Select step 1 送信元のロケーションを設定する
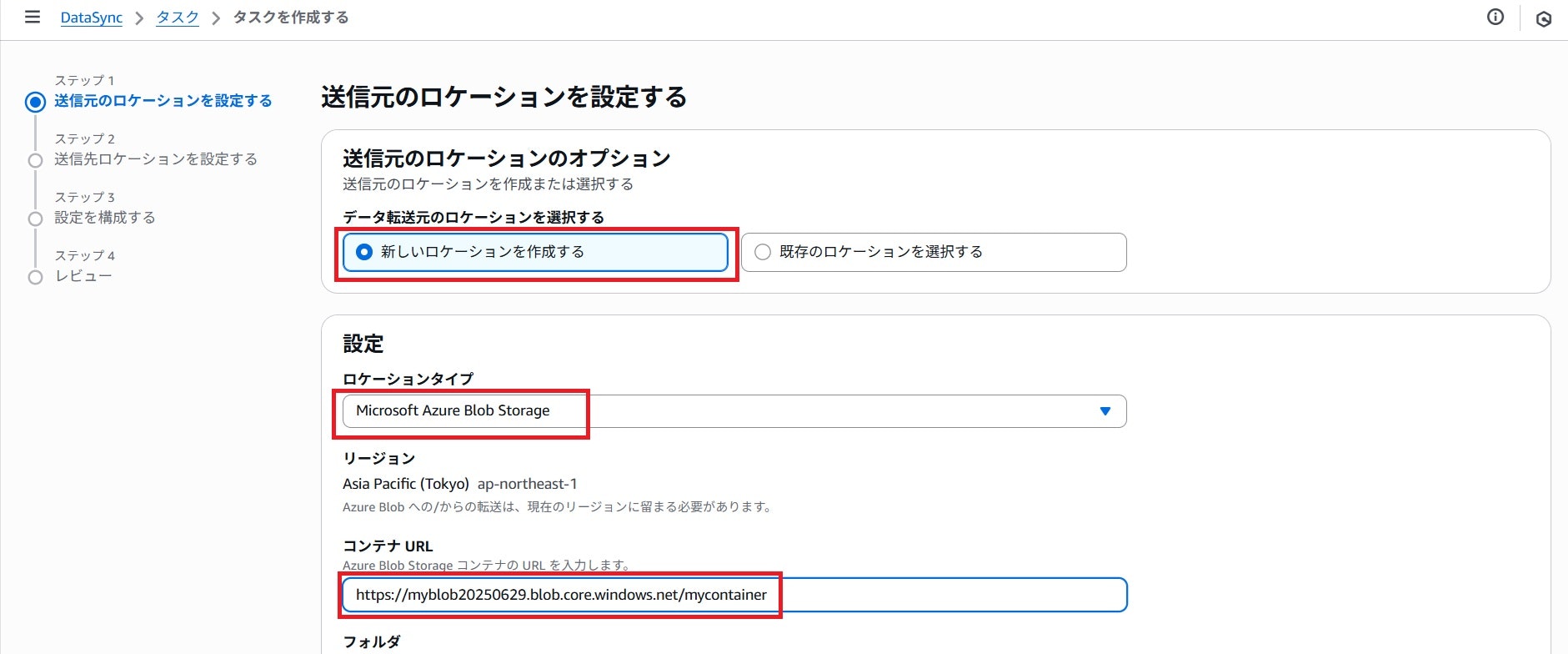Viewport: 1568px width, 654px height. (x=163, y=101)
